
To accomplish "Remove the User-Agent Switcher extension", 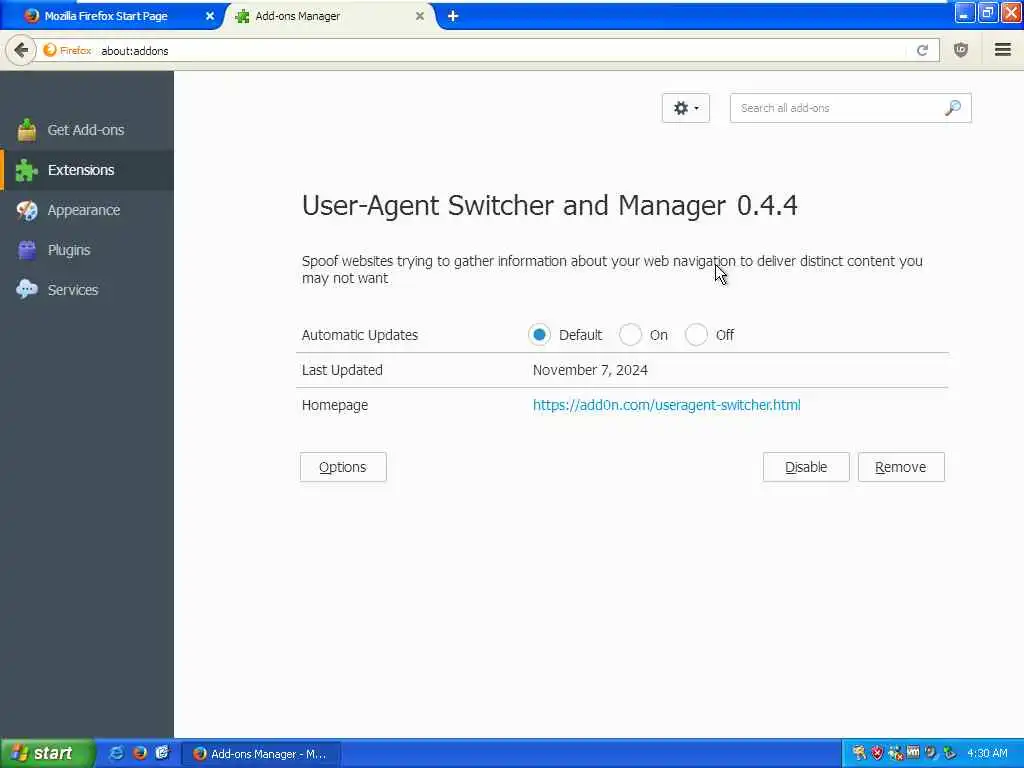I will click(901, 467).
